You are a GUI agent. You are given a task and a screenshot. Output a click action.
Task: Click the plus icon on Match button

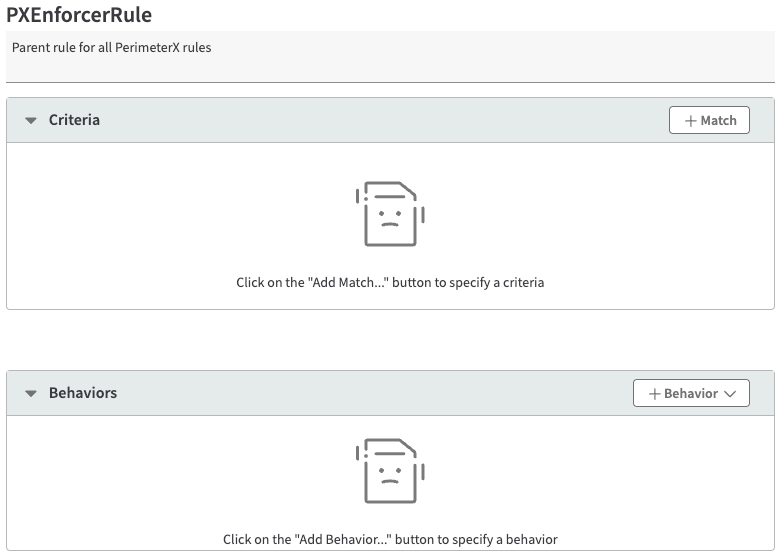point(690,121)
